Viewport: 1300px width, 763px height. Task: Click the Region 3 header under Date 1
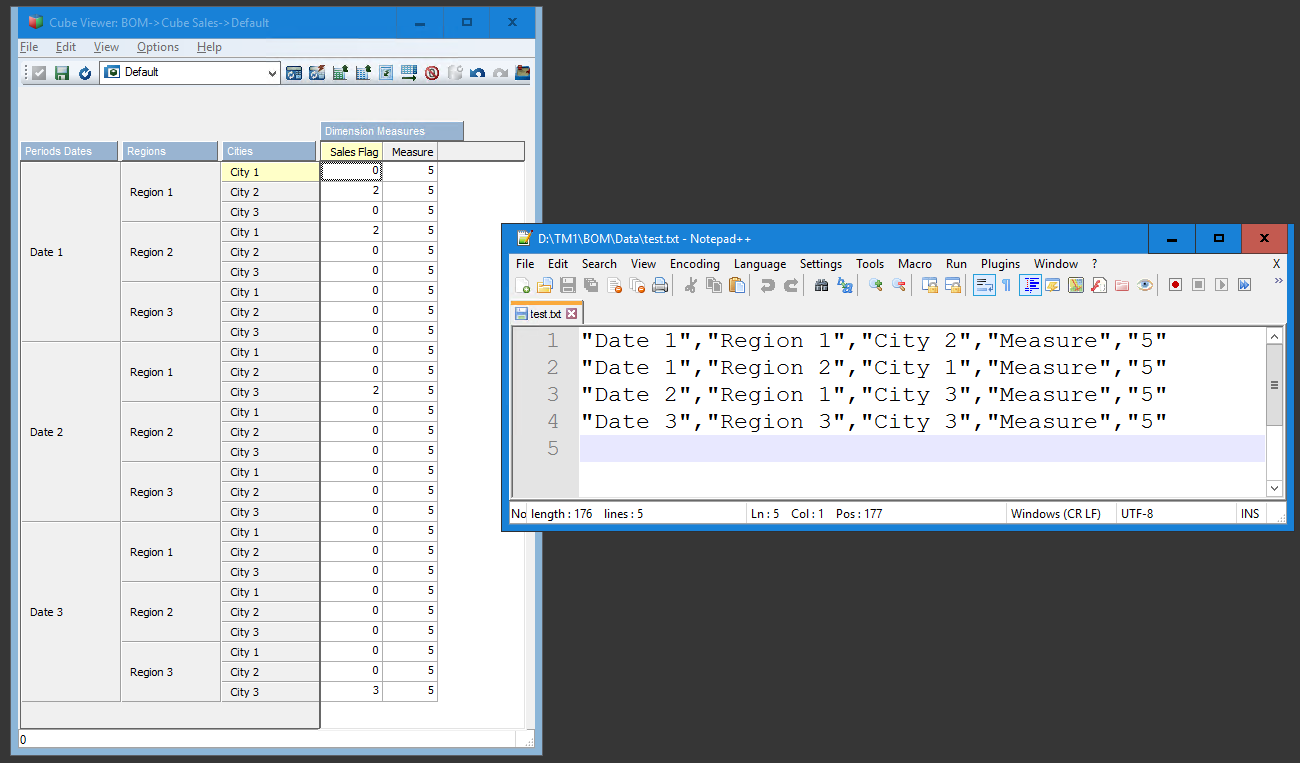pyautogui.click(x=171, y=312)
